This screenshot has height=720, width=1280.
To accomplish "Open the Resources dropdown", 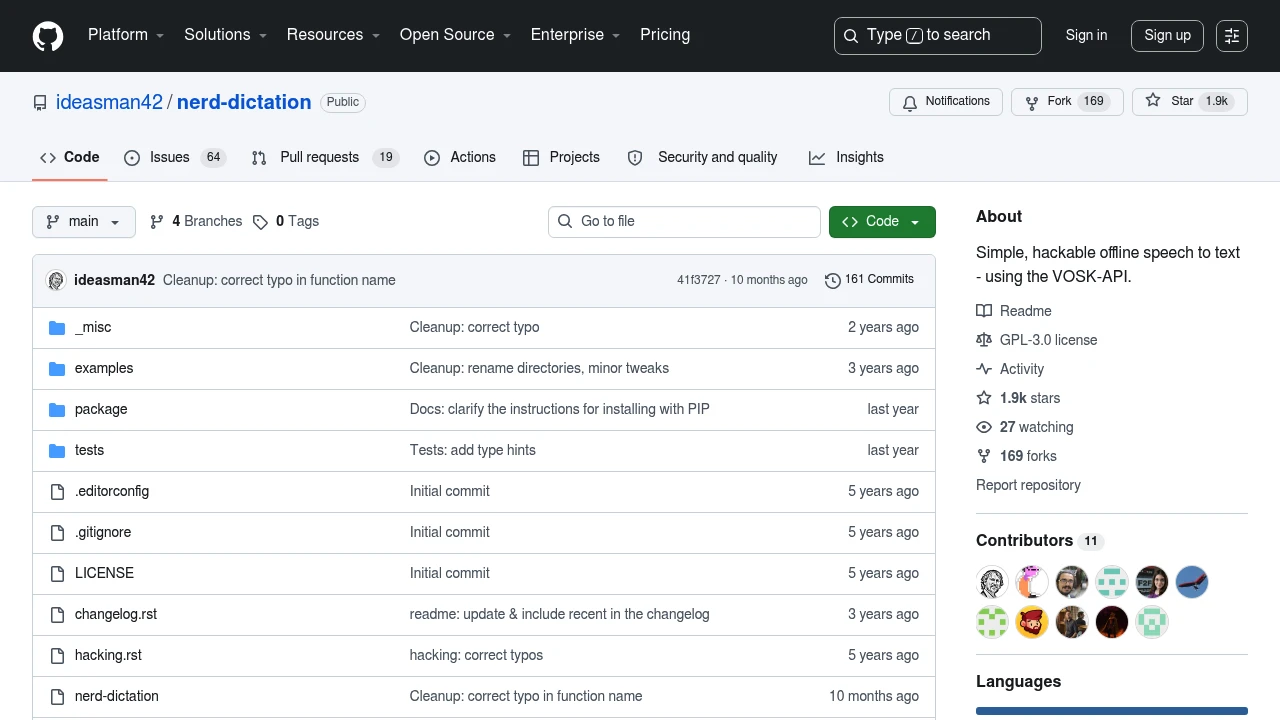I will [x=334, y=35].
